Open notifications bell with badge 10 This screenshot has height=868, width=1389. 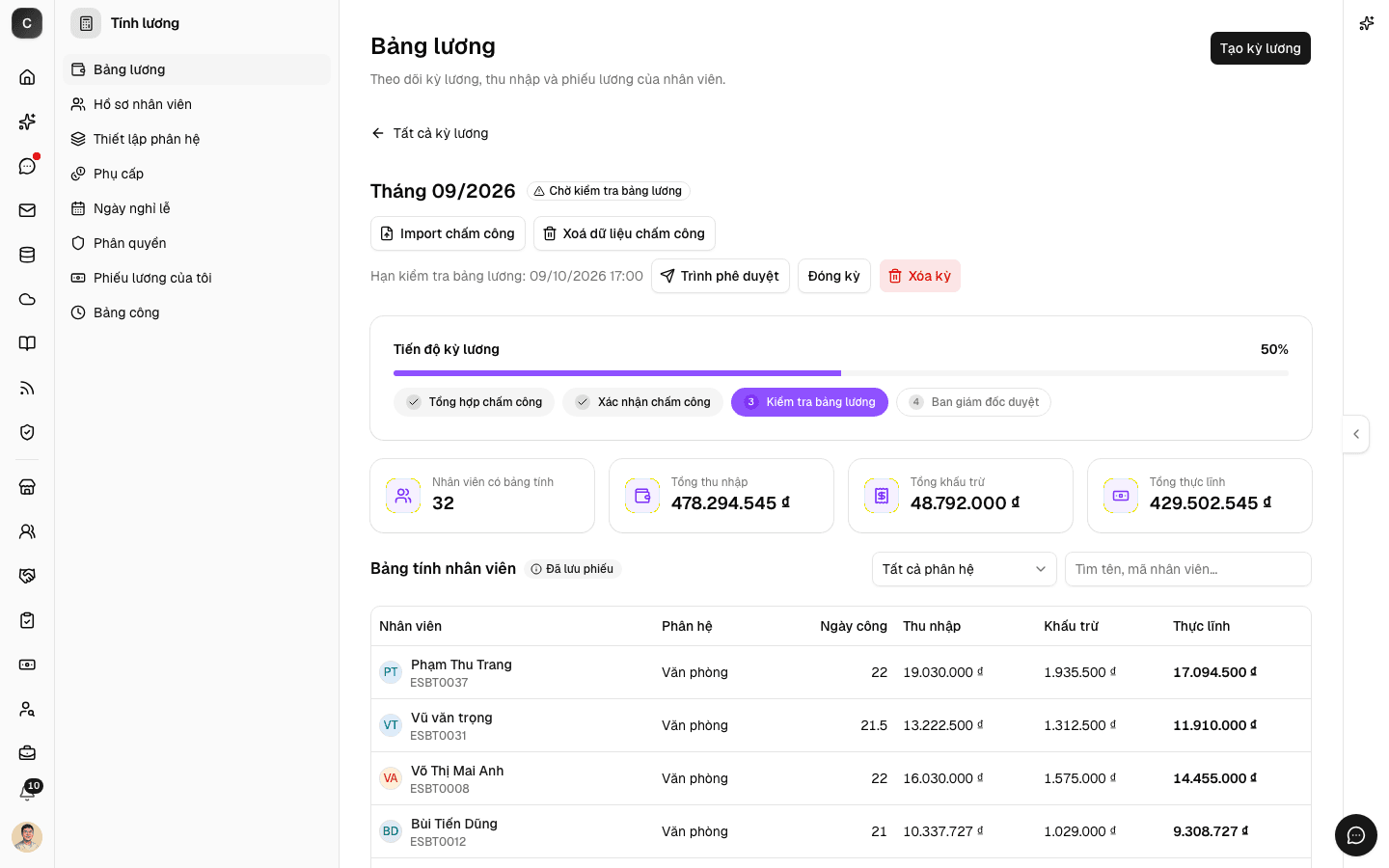(x=27, y=793)
